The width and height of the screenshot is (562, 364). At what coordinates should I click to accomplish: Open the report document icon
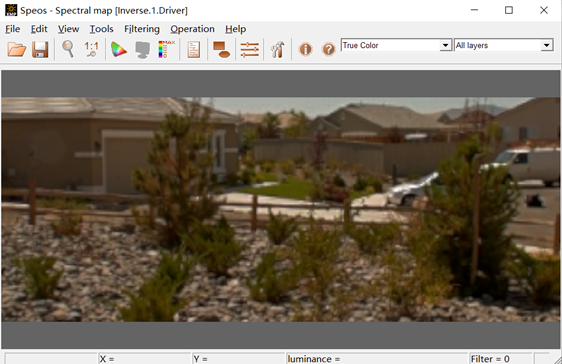(194, 49)
